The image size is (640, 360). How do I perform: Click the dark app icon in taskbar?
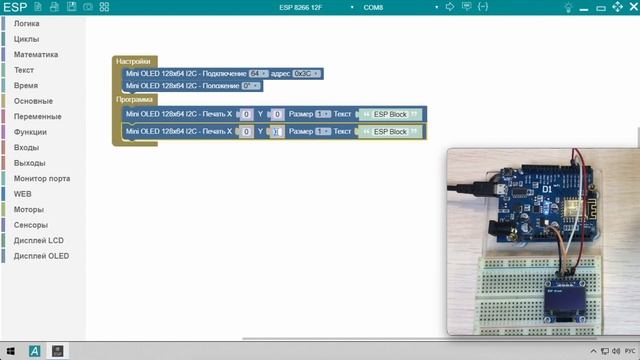pyautogui.click(x=58, y=351)
